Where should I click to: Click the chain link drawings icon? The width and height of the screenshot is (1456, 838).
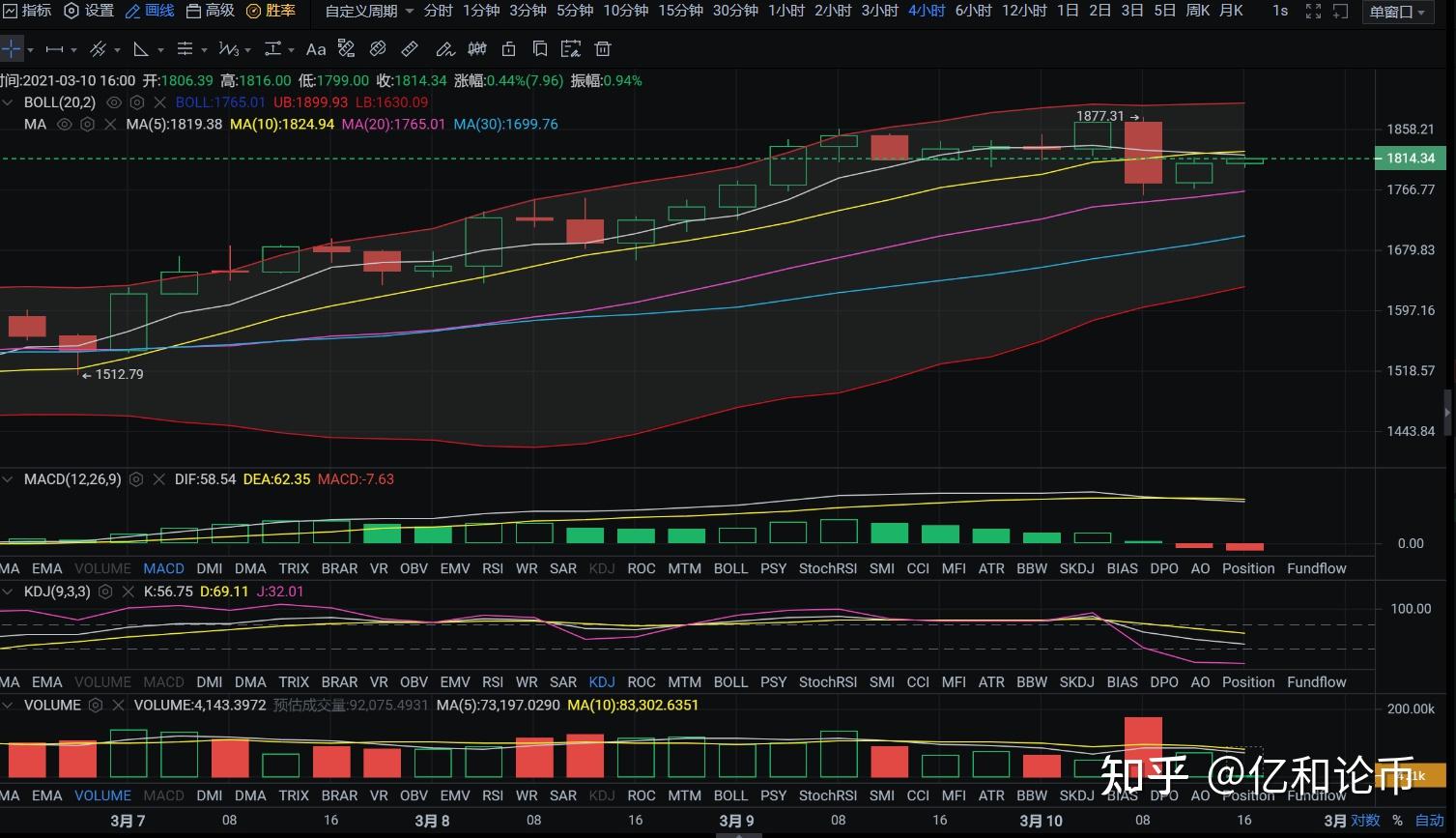(379, 48)
